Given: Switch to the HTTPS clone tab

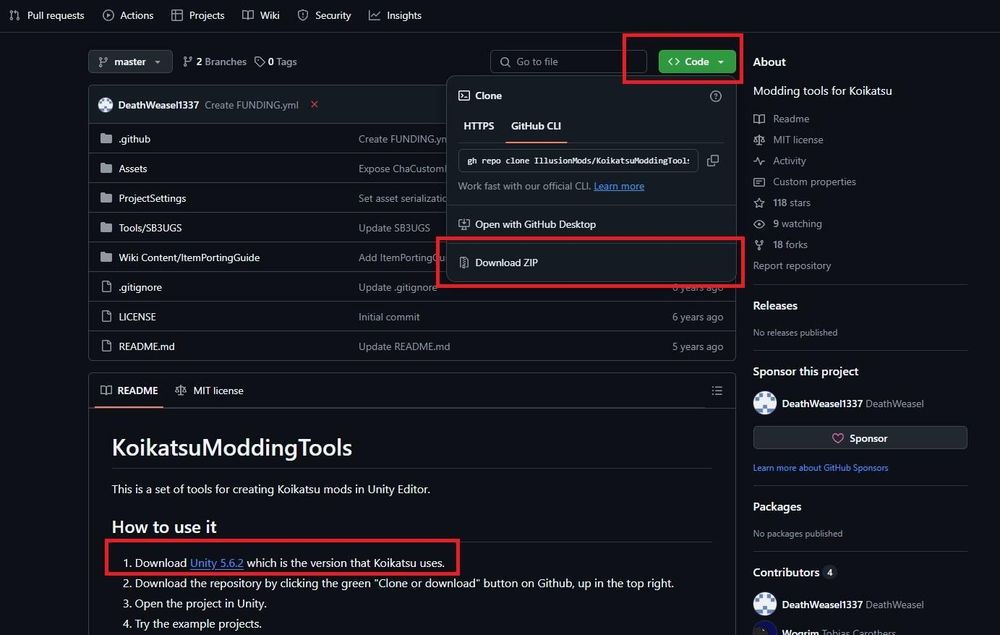Looking at the screenshot, I should [478, 126].
